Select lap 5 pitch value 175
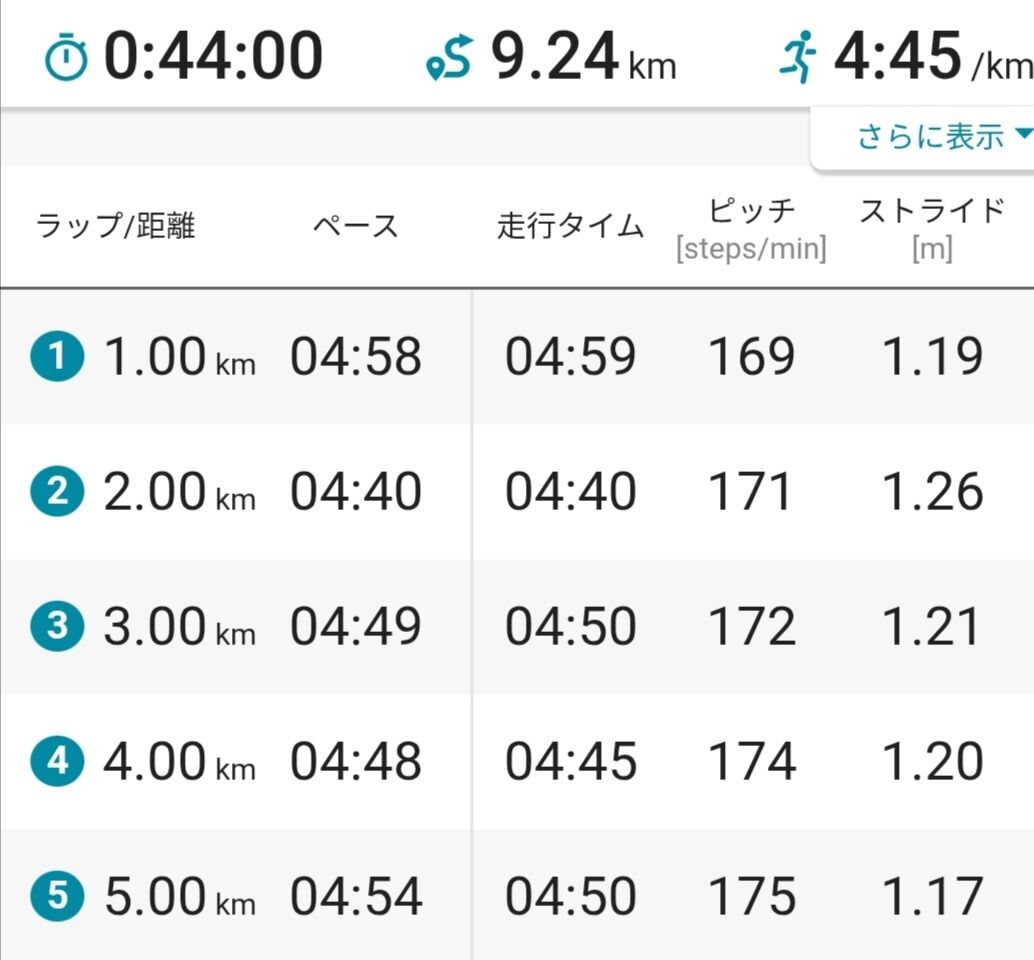 (x=752, y=895)
